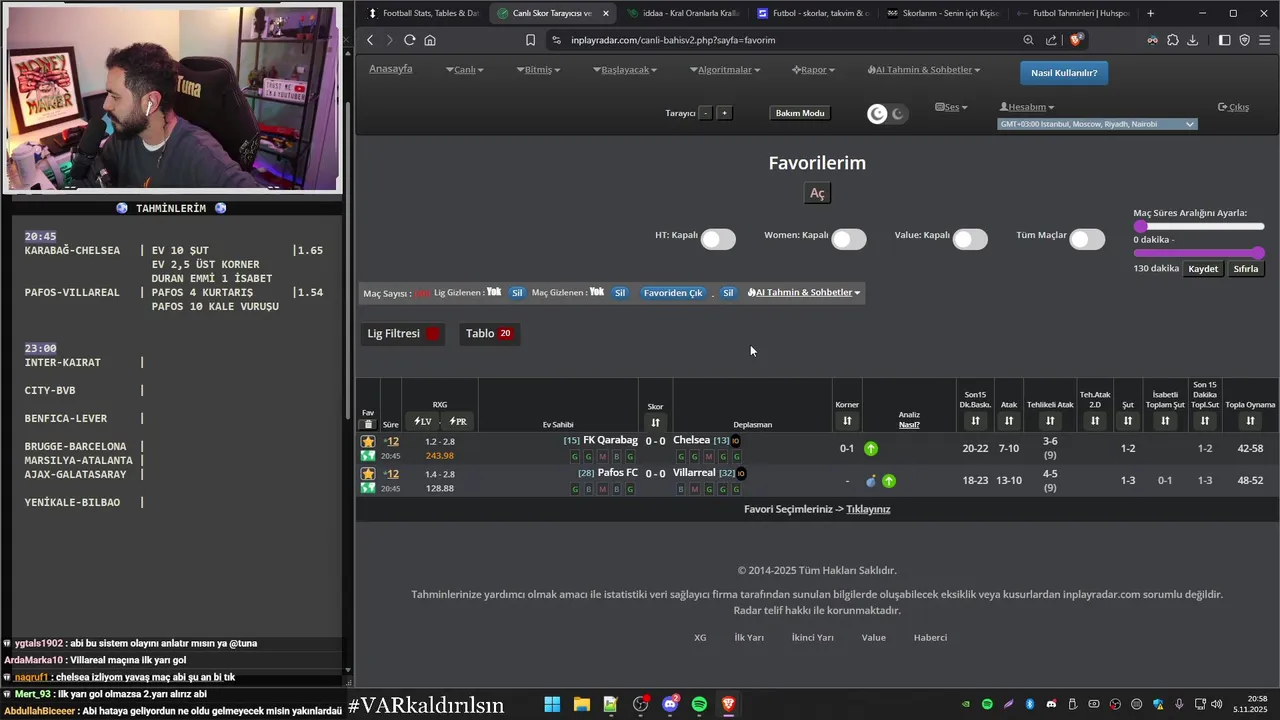
Task: Open Spotify from the taskbar
Action: click(x=699, y=704)
